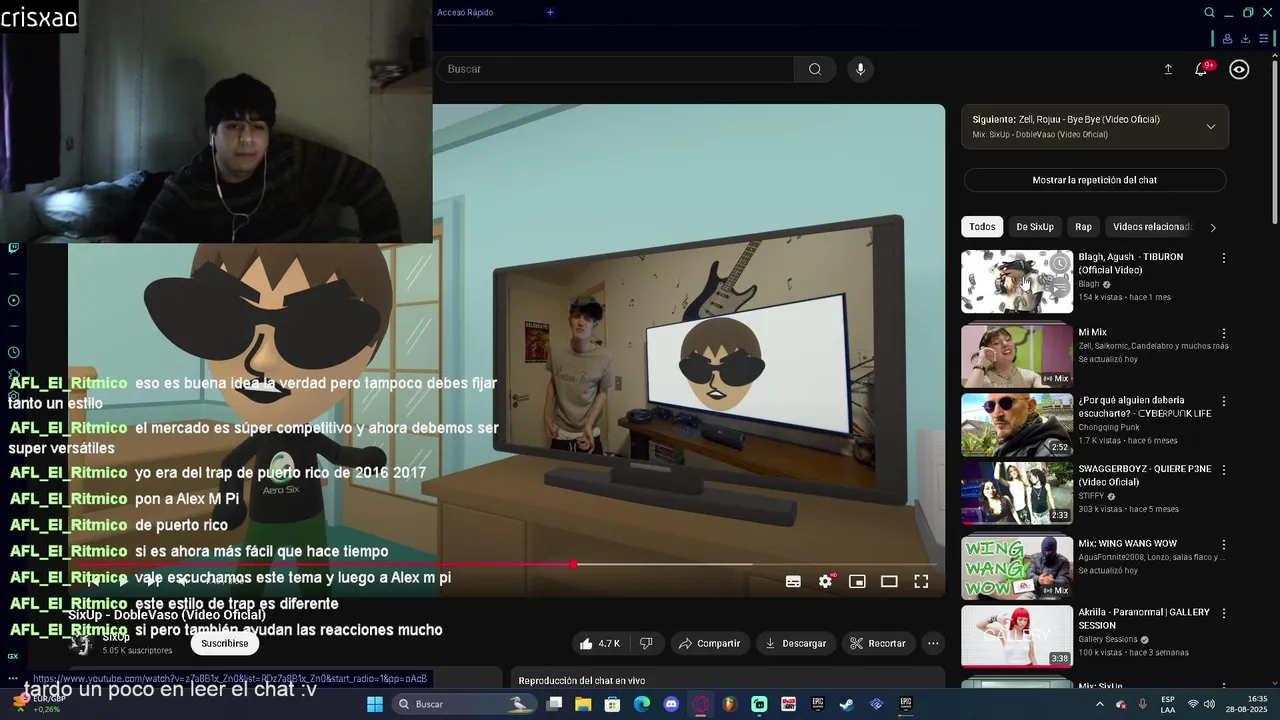The height and width of the screenshot is (720, 1280).
Task: Open browser search tabs magnifier icon
Action: click(x=1209, y=13)
